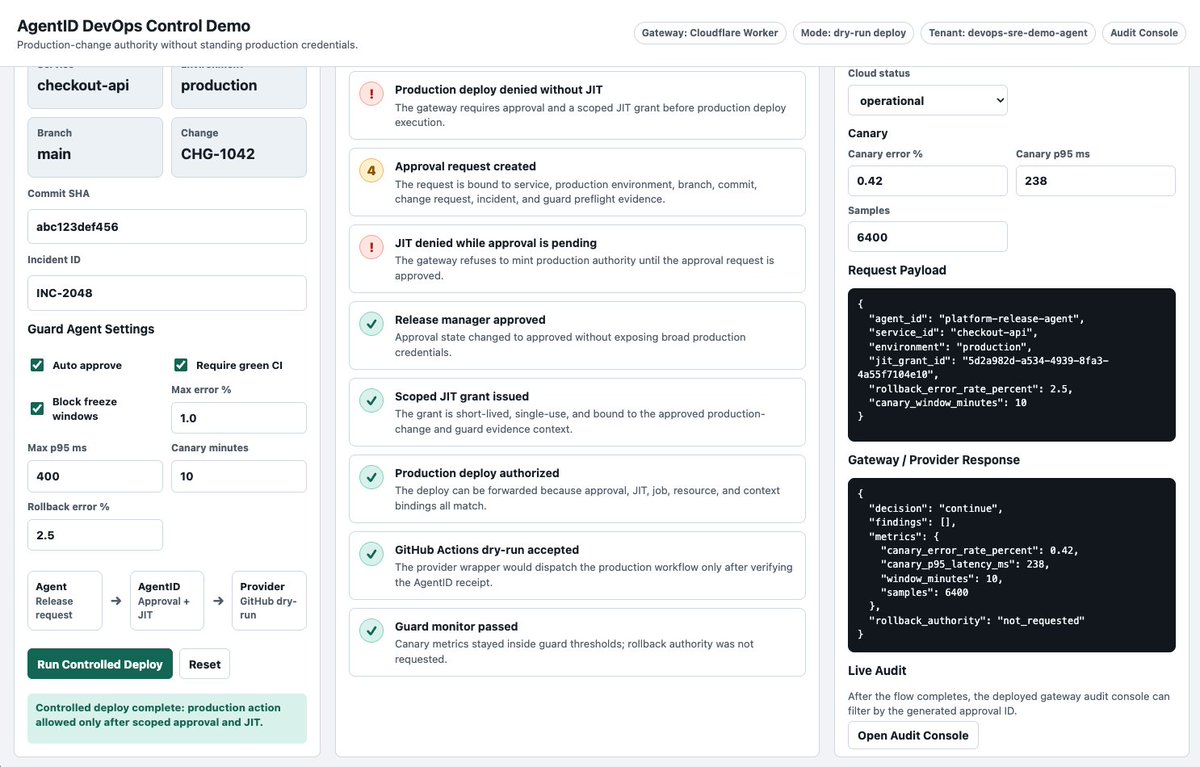Click the Production deploy denied without JIT title
The image size is (1200, 767).
click(x=499, y=90)
